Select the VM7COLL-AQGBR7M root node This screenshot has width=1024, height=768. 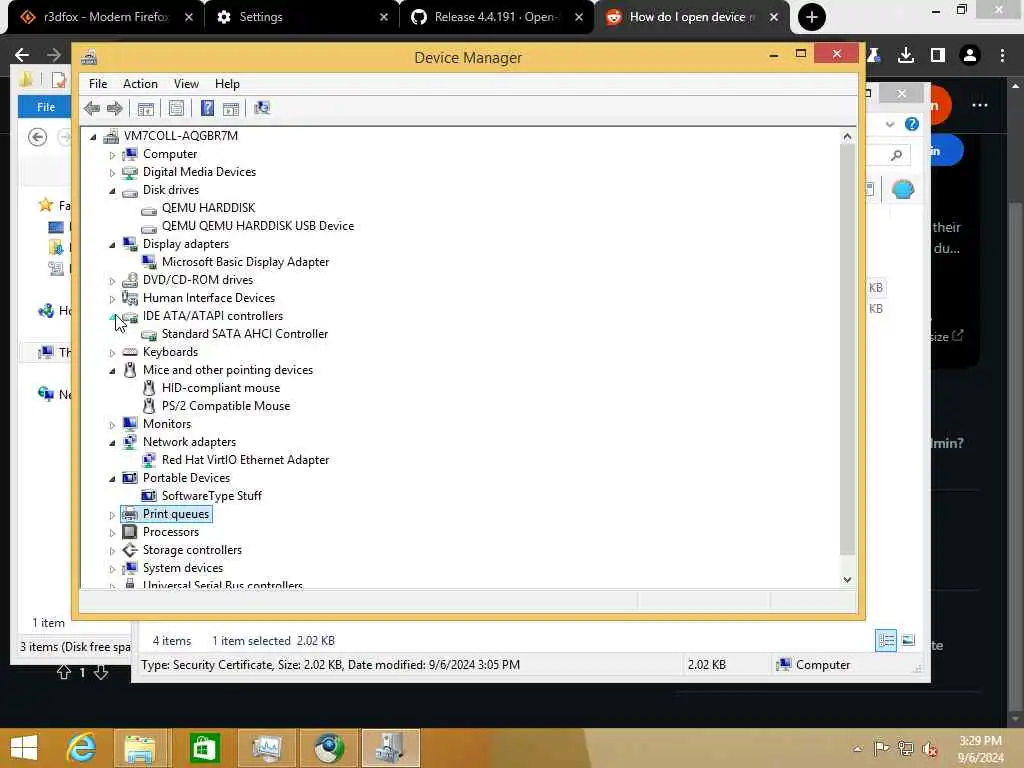click(181, 136)
